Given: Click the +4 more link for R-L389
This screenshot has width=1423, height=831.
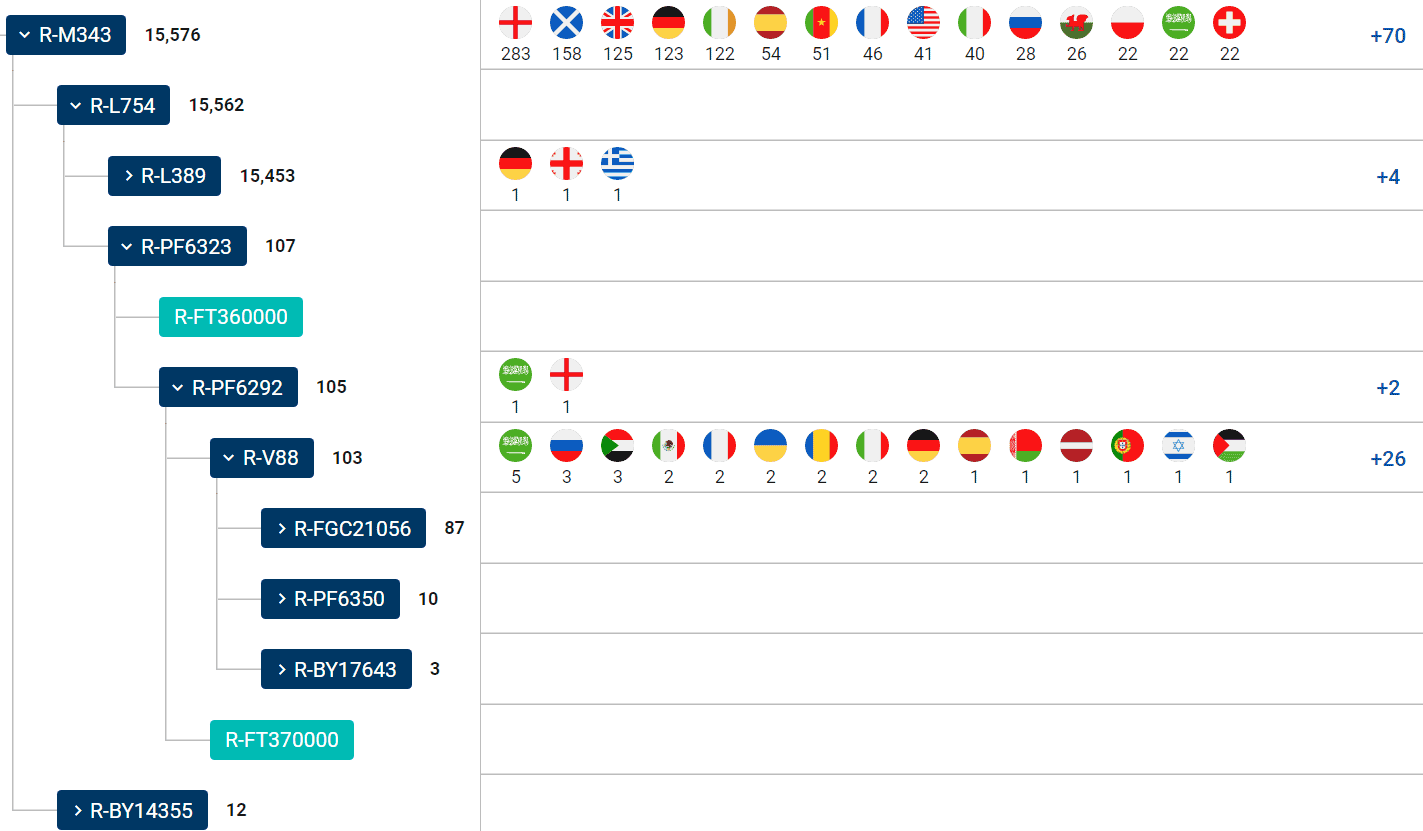Looking at the screenshot, I should [x=1388, y=177].
